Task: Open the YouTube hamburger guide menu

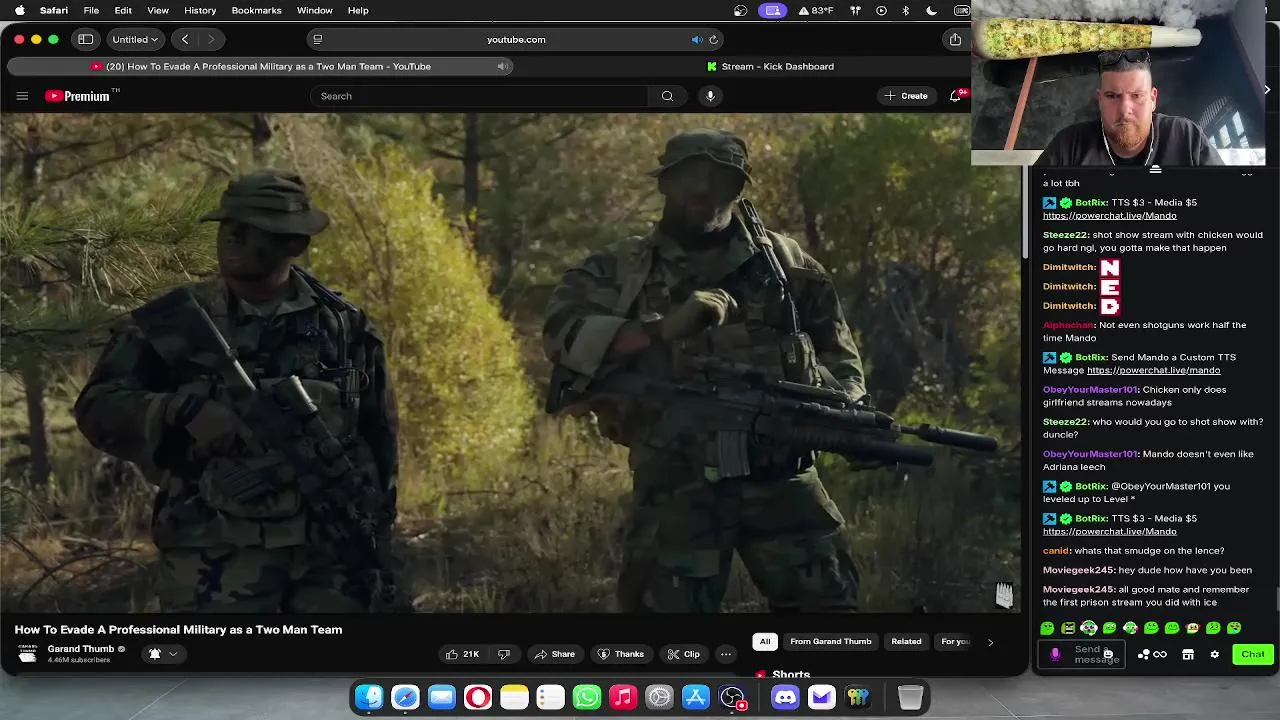Action: (22, 96)
